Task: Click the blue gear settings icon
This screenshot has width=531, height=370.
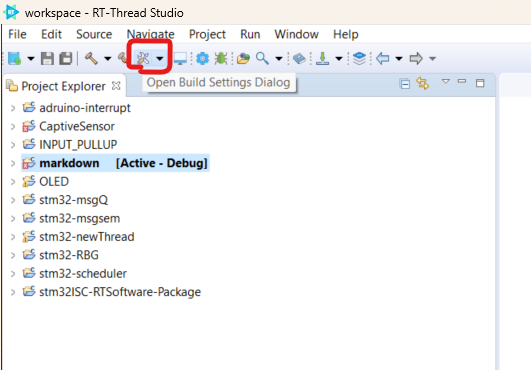Action: point(203,58)
